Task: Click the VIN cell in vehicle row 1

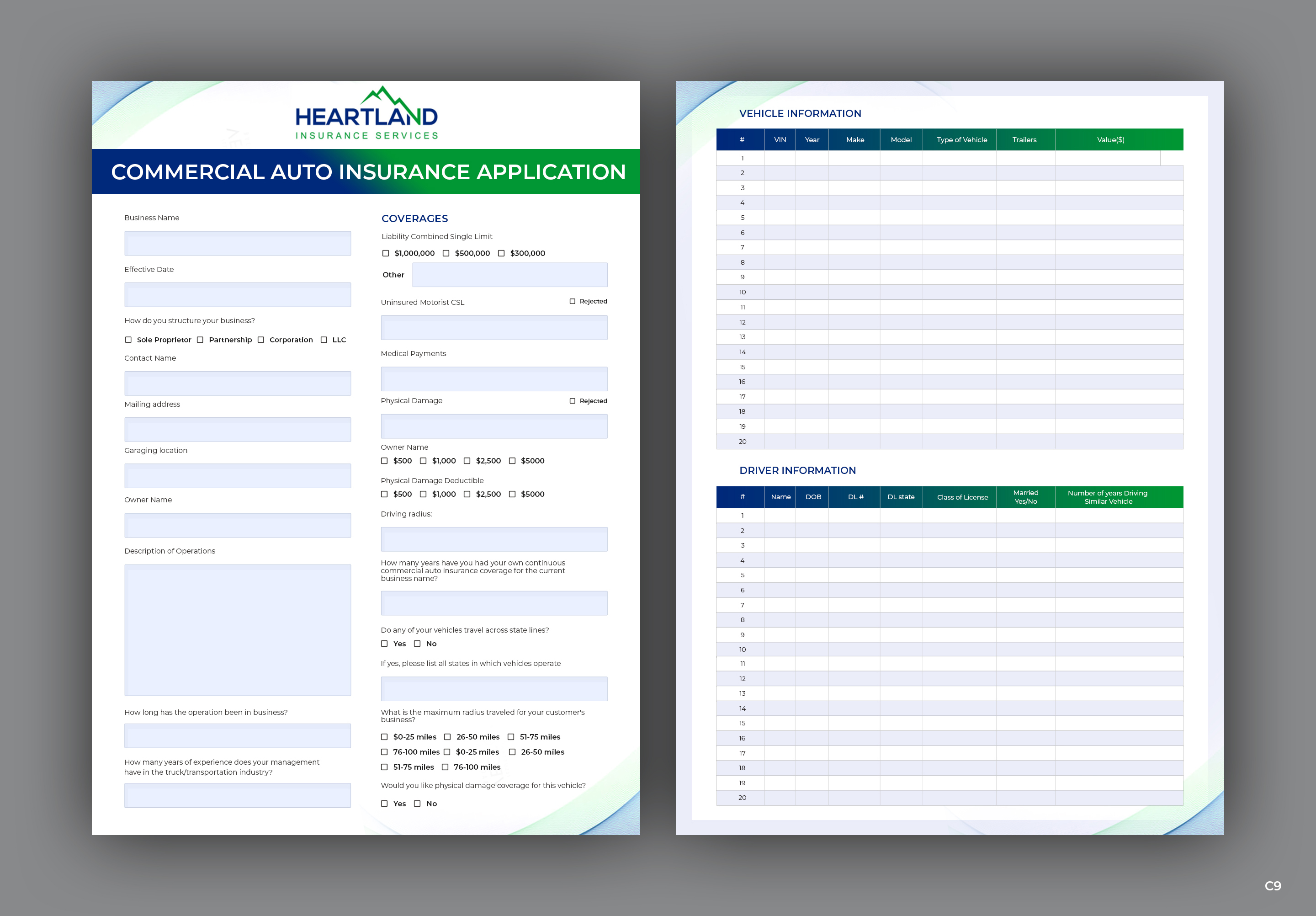Action: click(x=780, y=158)
